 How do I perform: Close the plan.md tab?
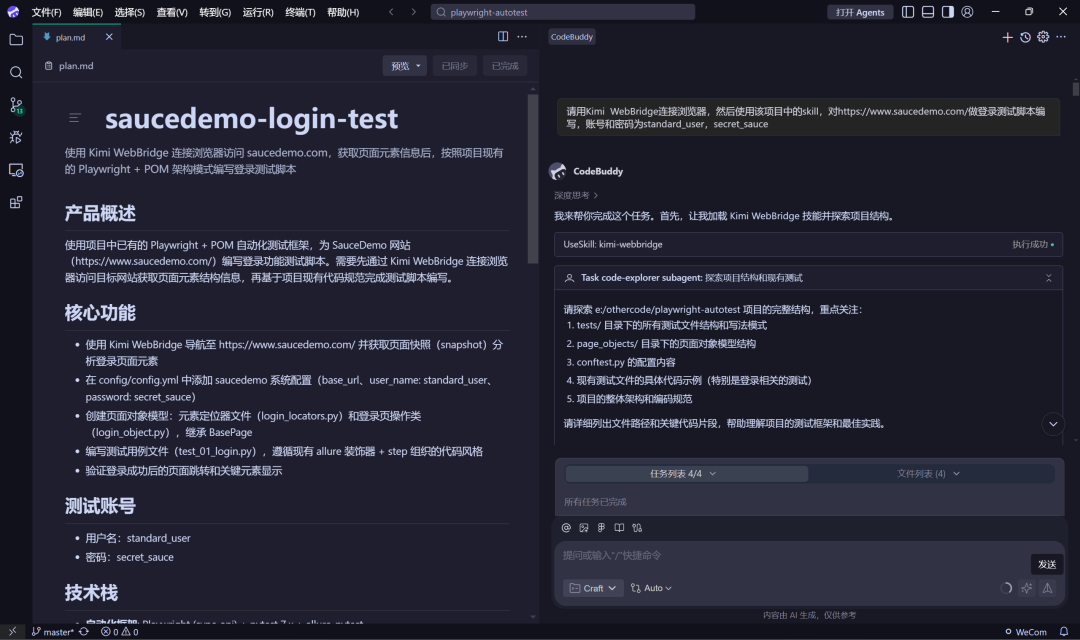109,37
